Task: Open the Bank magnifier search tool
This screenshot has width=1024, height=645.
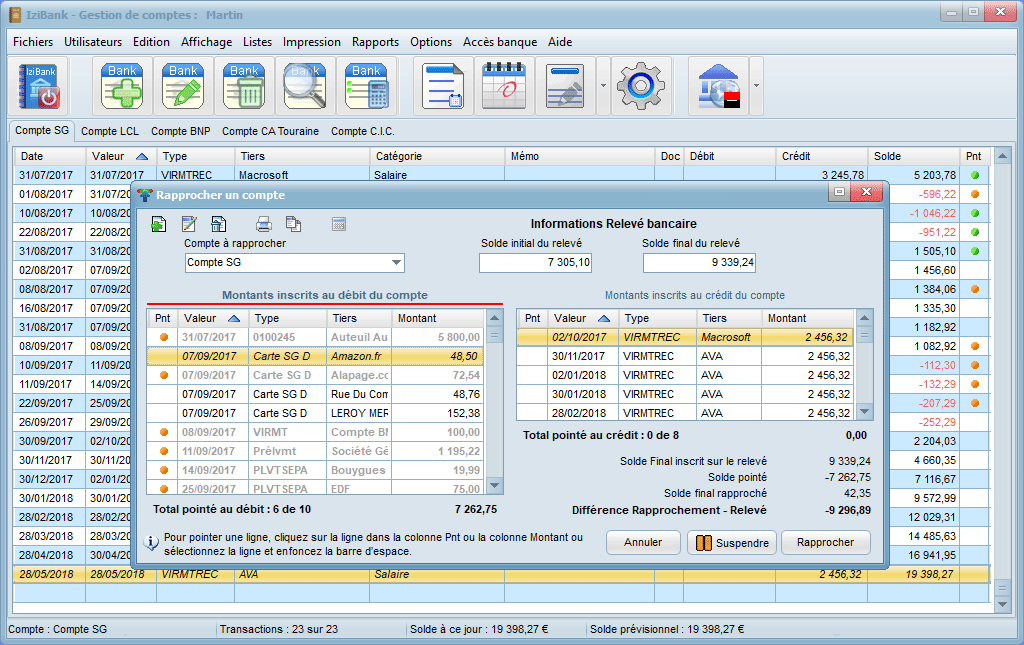Action: click(x=305, y=86)
